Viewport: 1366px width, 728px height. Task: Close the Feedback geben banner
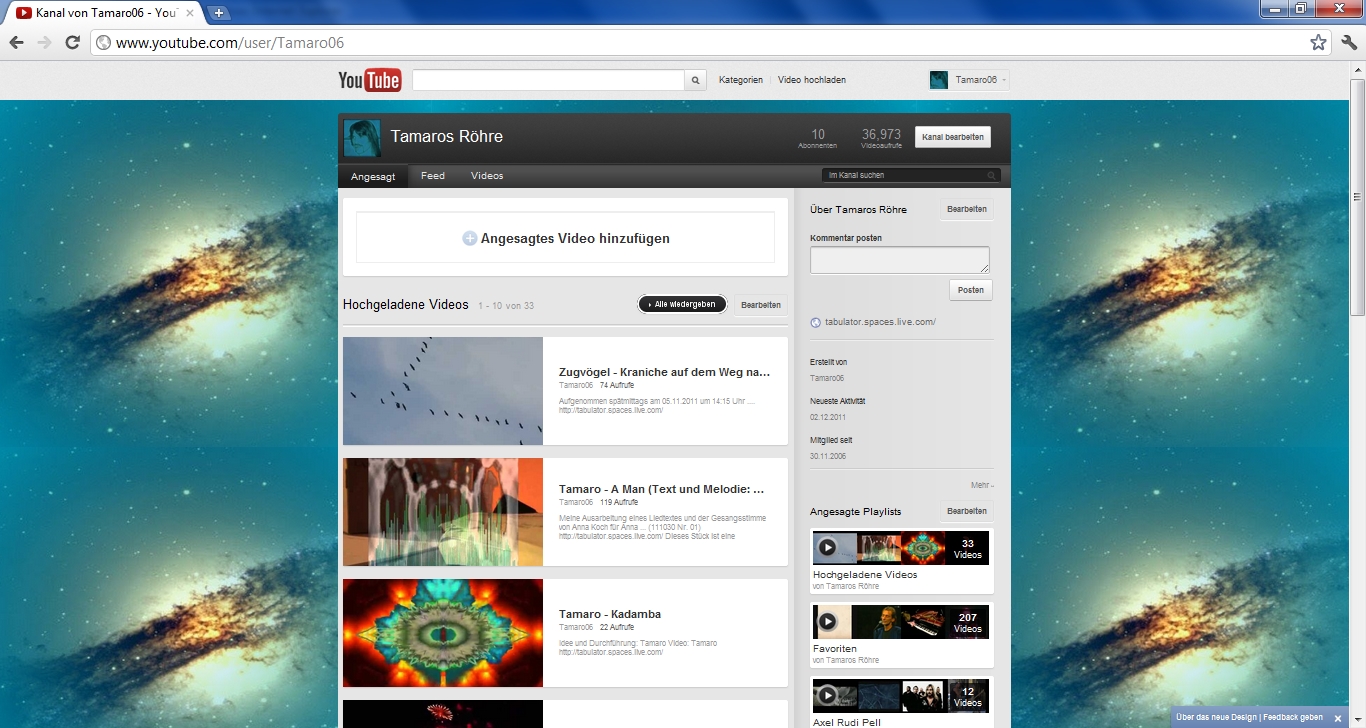pyautogui.click(x=1338, y=718)
